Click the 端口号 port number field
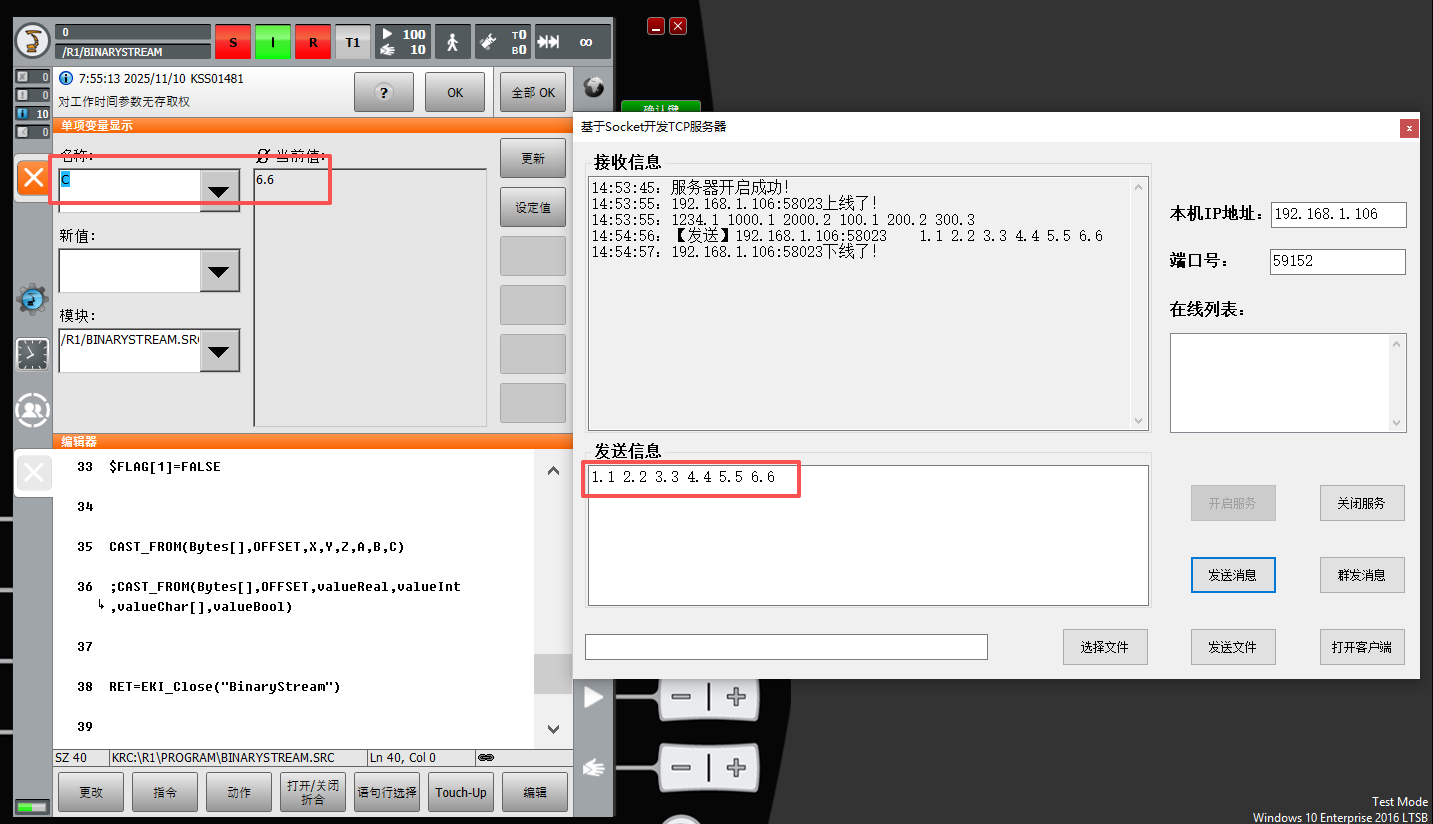The height and width of the screenshot is (824, 1433). pyautogui.click(x=1337, y=261)
